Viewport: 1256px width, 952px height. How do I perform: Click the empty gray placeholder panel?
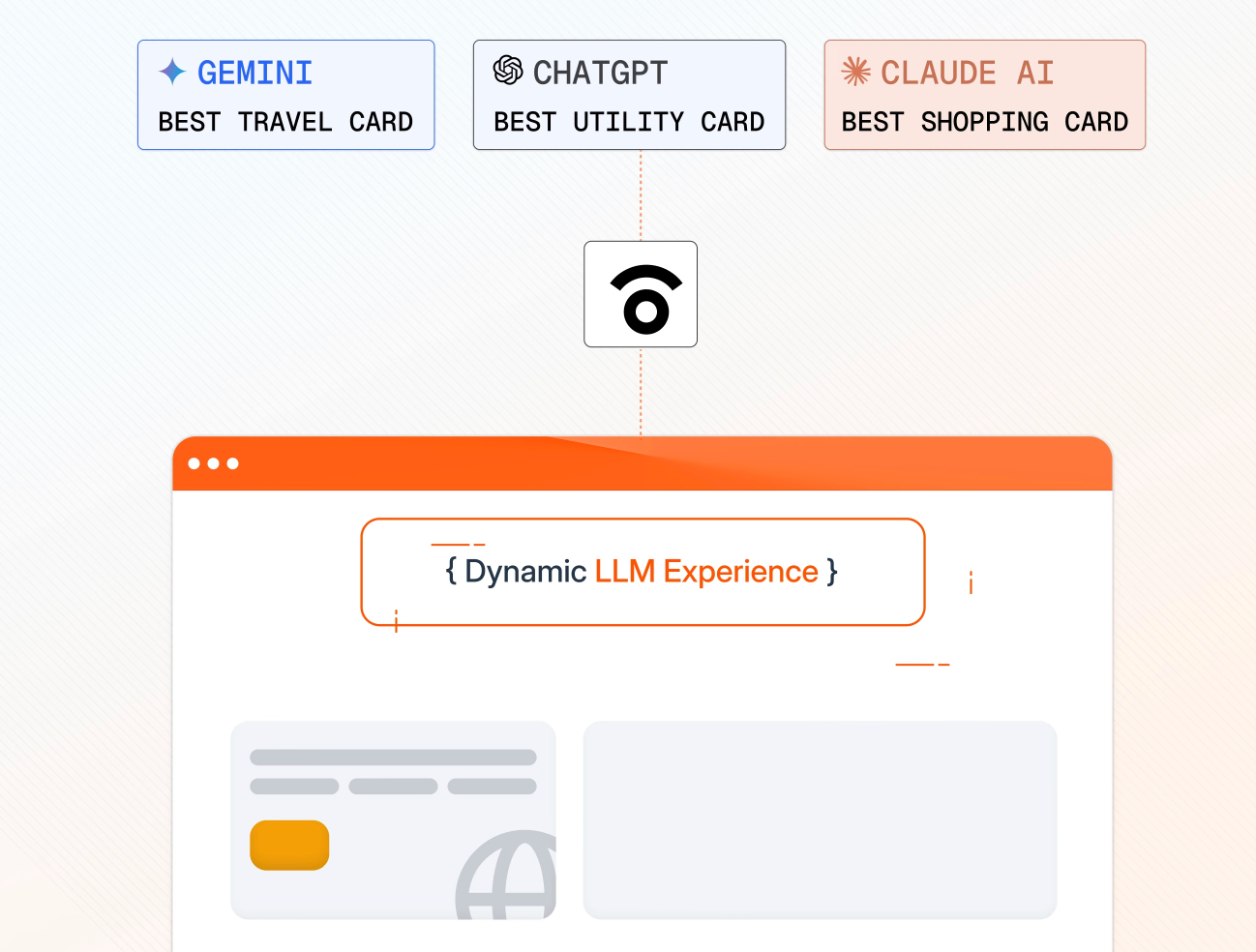820,819
